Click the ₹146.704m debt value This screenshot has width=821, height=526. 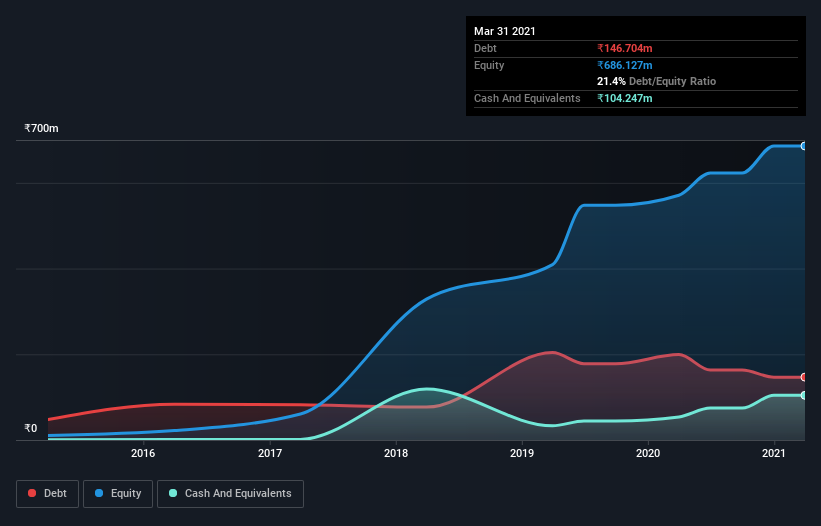(625, 48)
